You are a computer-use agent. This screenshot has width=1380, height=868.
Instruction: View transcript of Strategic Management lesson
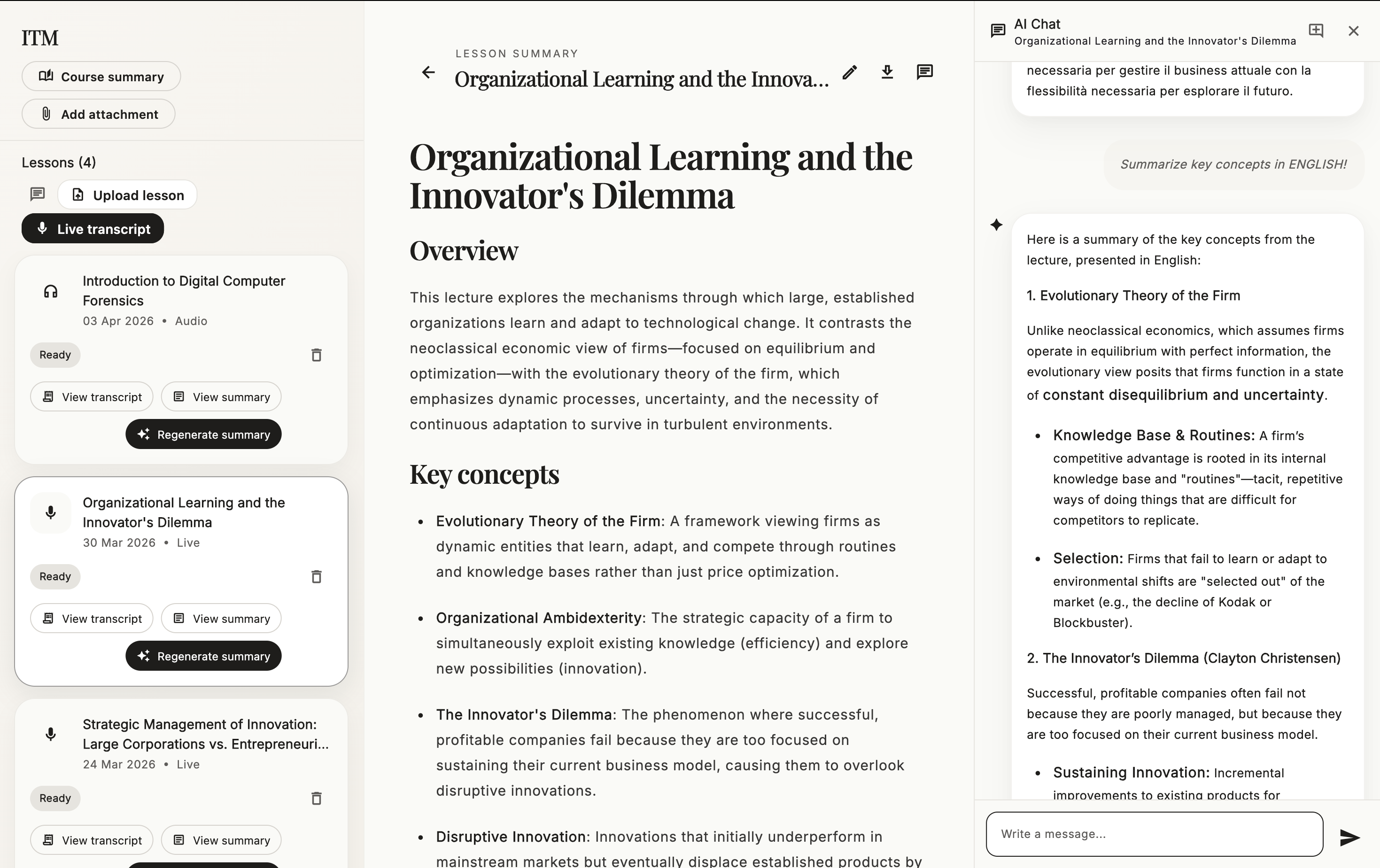92,840
